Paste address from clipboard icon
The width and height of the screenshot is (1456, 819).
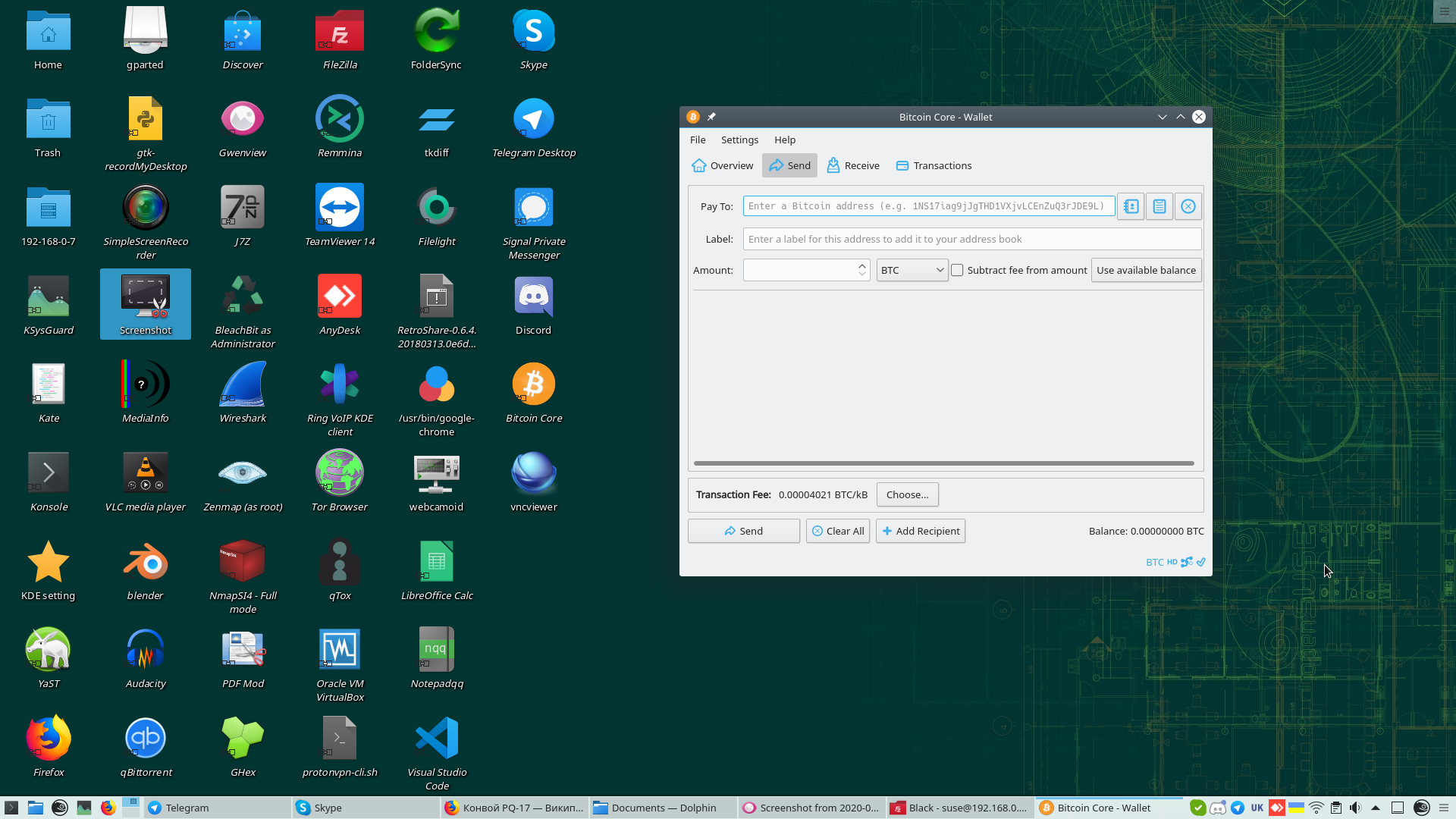click(x=1159, y=206)
